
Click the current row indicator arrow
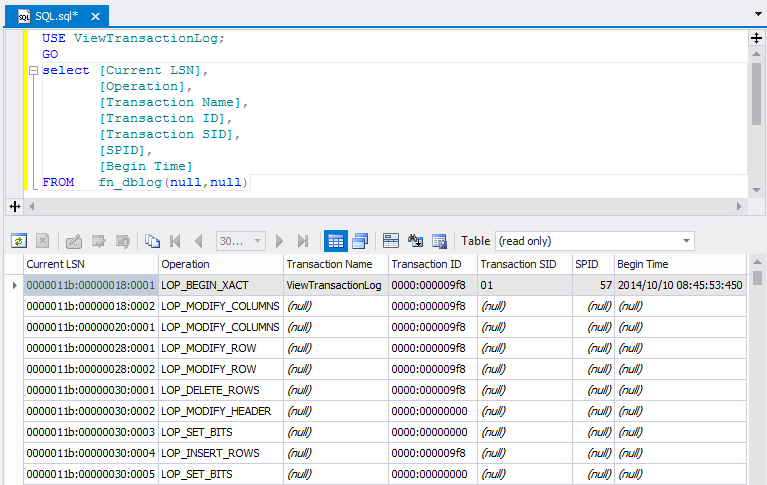[x=14, y=285]
